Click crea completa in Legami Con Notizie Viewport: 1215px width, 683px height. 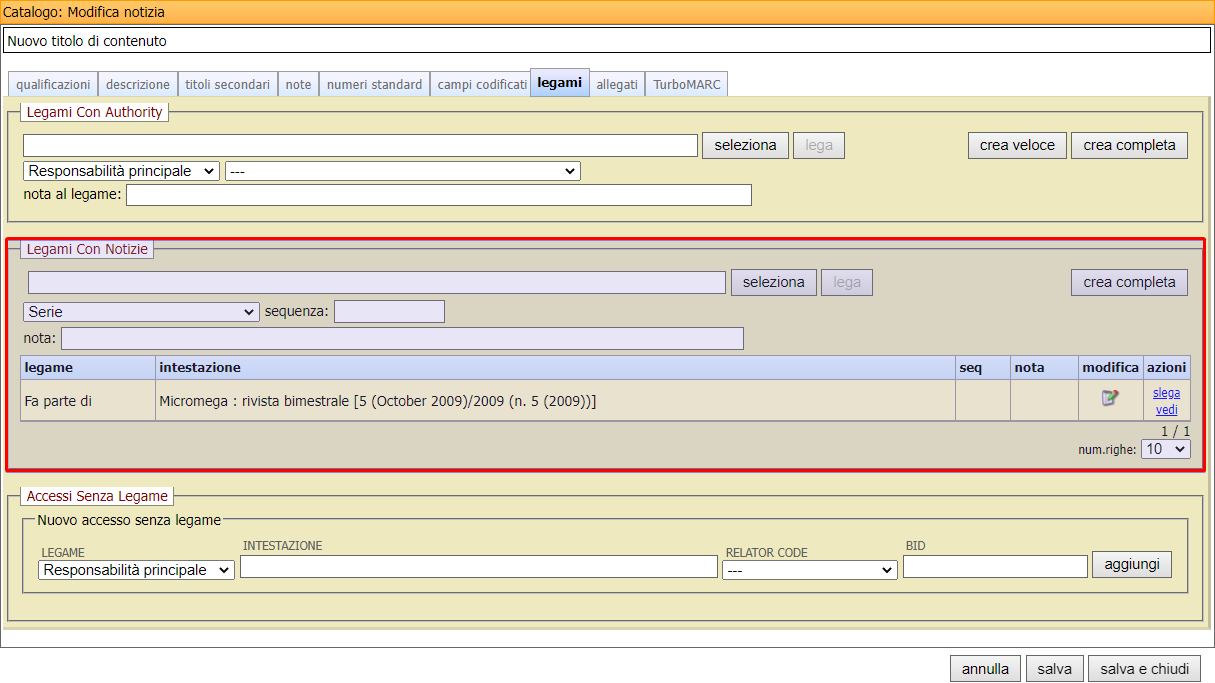point(1129,282)
